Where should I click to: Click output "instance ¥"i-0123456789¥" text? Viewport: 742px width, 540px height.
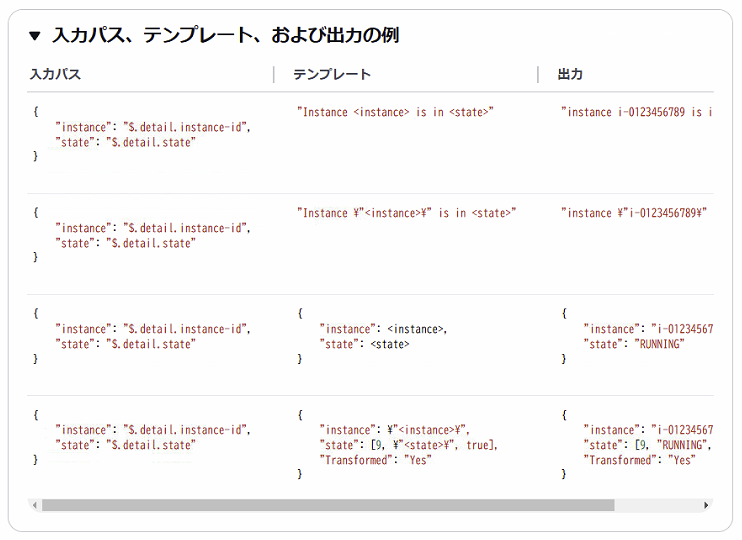[634, 213]
